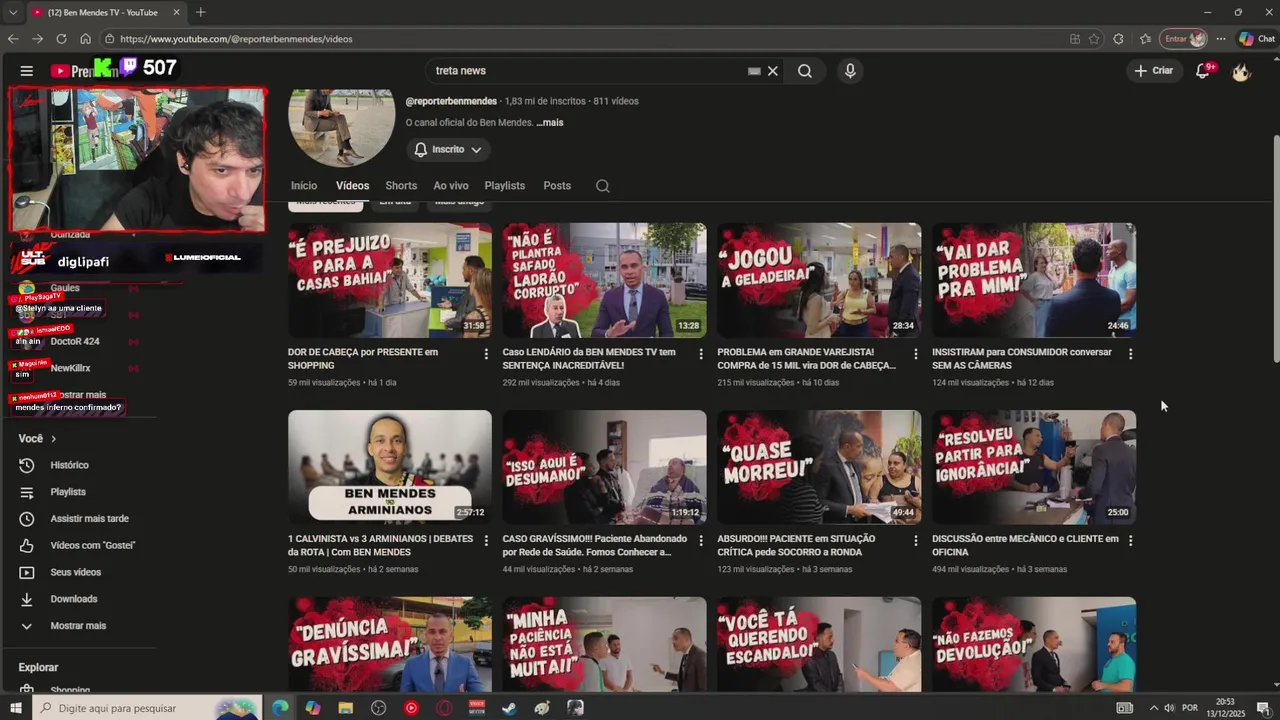Open the notifications bell
1280x720 pixels.
tap(1203, 71)
